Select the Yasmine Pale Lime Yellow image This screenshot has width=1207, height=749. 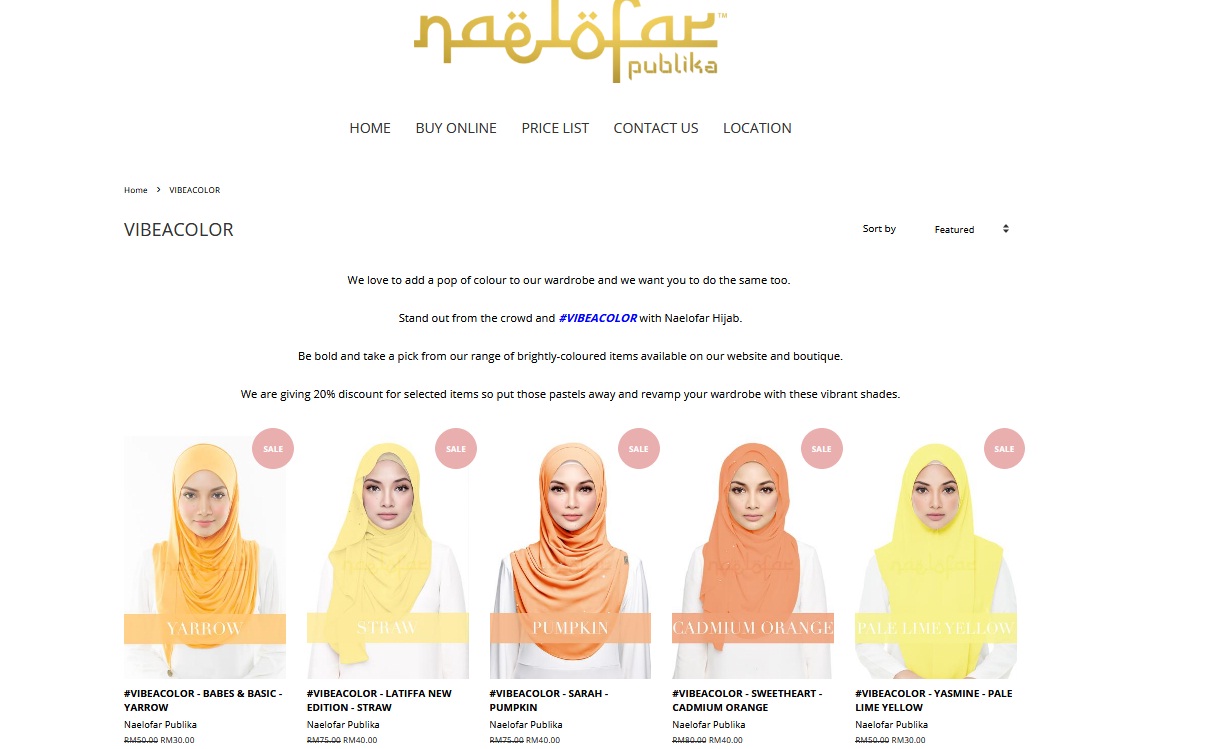click(936, 557)
